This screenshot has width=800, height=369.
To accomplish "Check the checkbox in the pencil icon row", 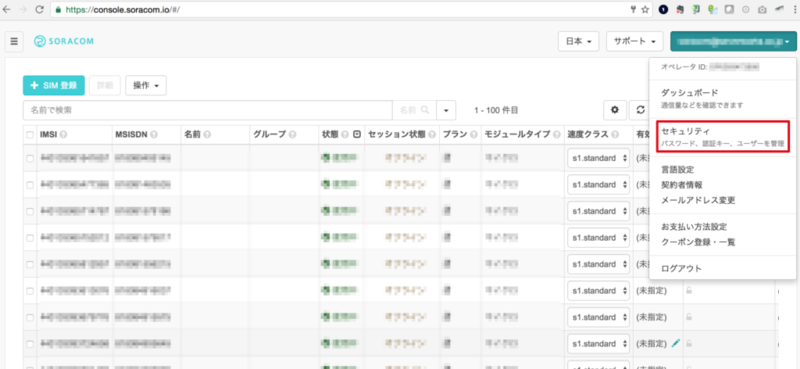I will (30, 344).
